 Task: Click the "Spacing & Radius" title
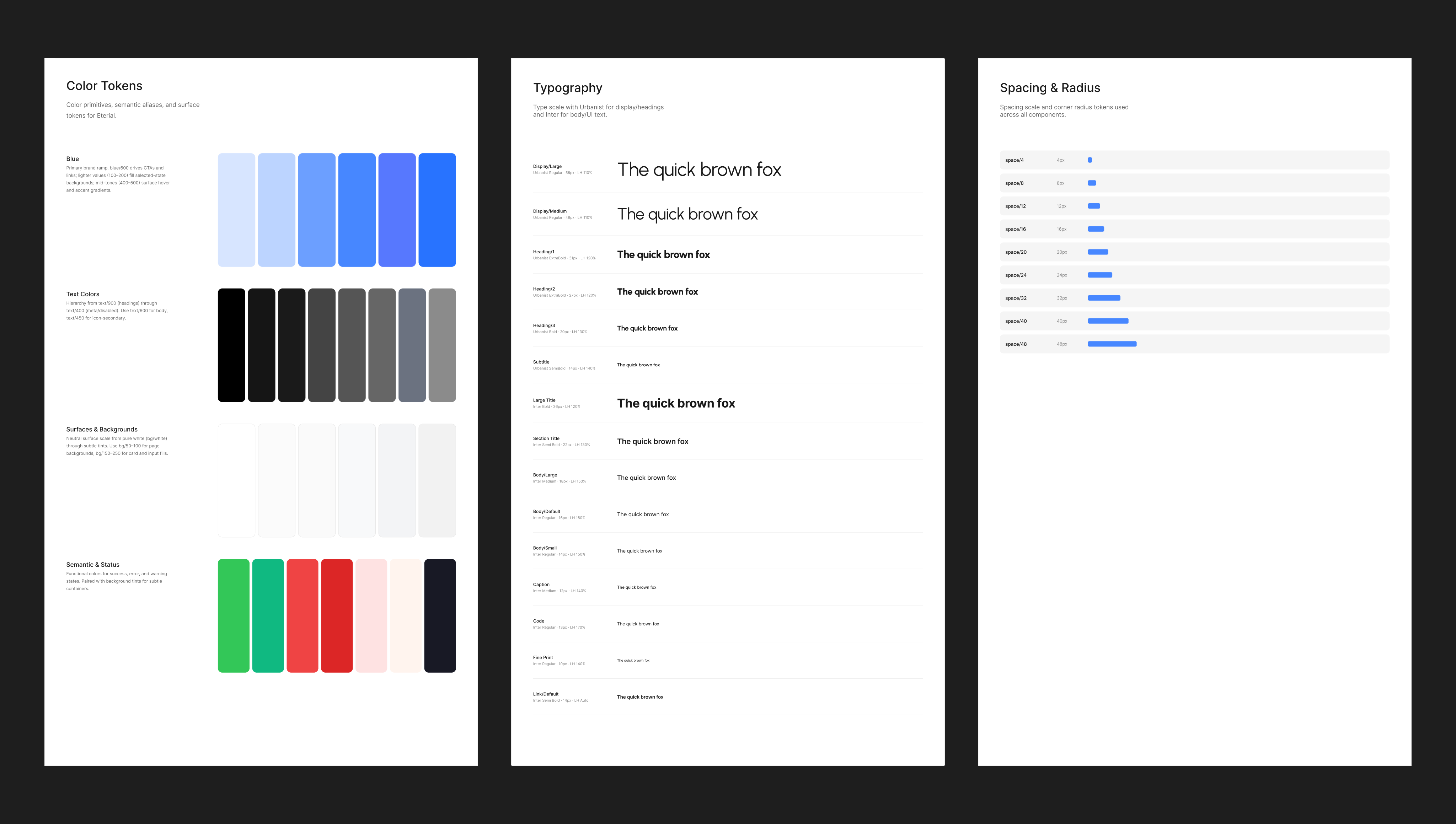(x=1050, y=88)
